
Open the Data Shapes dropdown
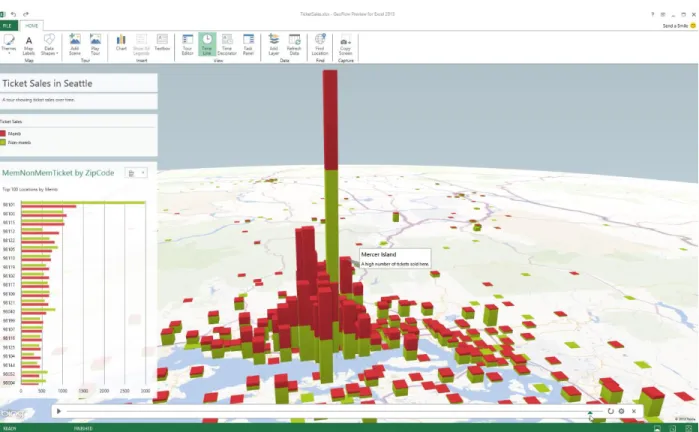pos(49,45)
